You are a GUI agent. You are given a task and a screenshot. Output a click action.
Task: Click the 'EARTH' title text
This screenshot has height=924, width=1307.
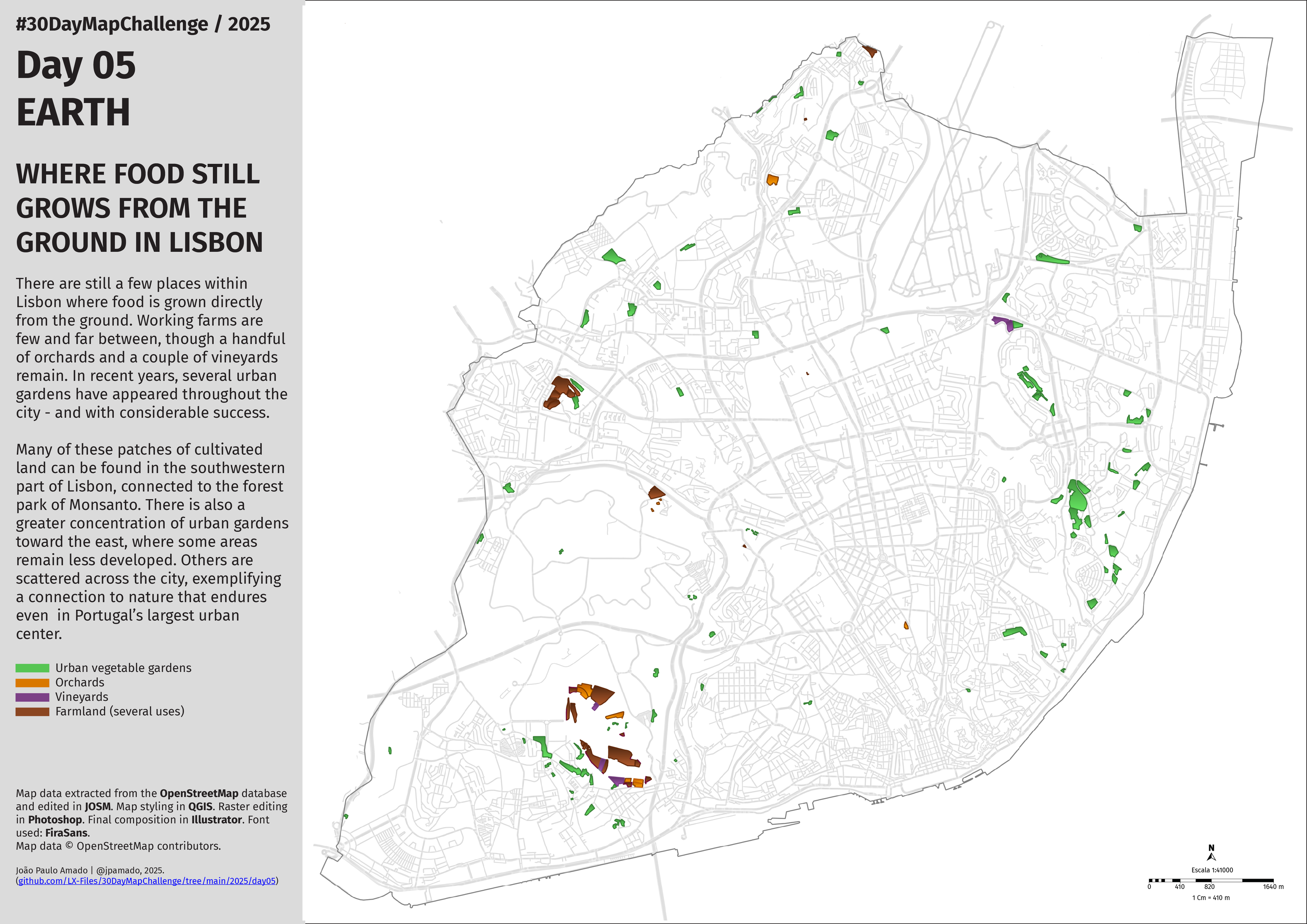pyautogui.click(x=73, y=113)
